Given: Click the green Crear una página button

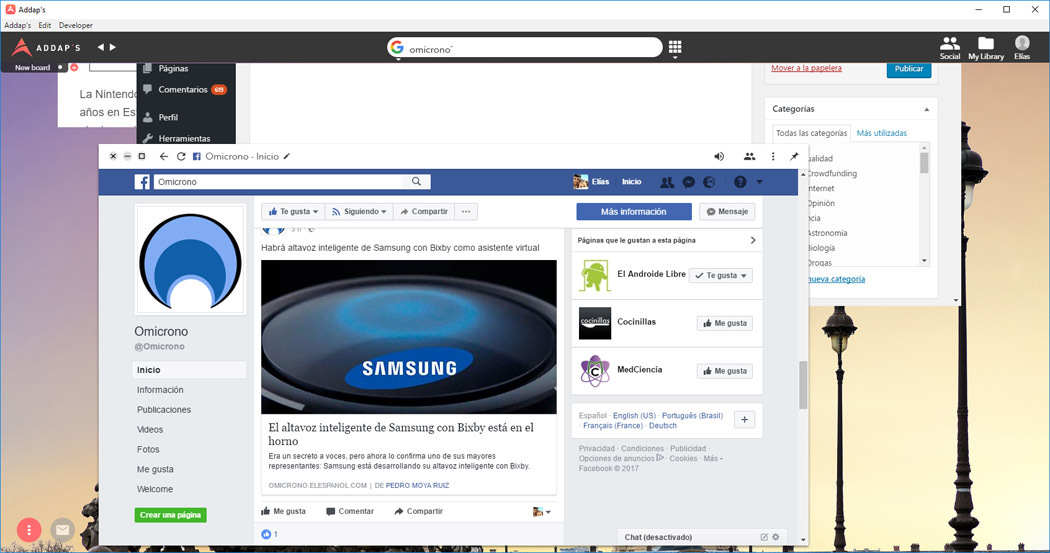Looking at the screenshot, I should coord(171,515).
